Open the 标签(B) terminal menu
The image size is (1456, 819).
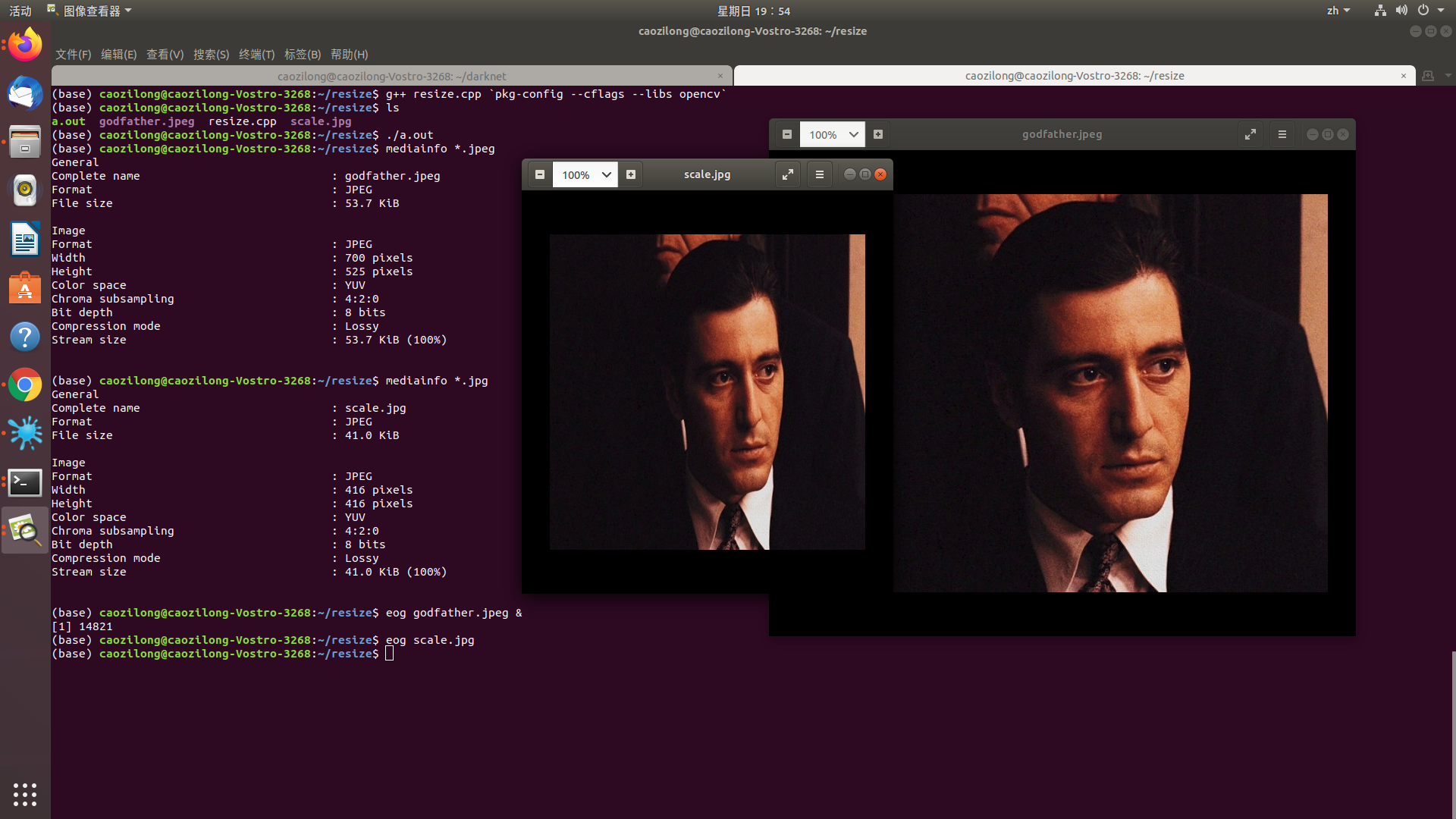point(303,55)
